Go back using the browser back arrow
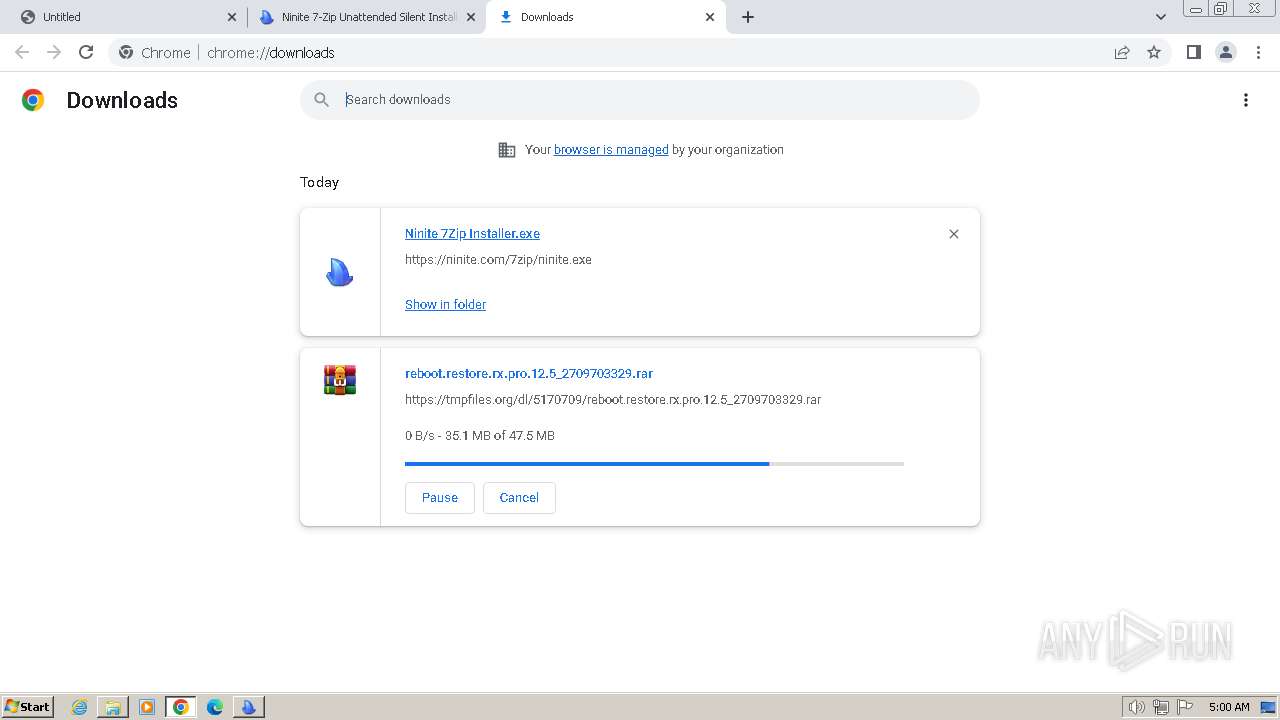Screen dimensions: 1280x720 (x=22, y=52)
